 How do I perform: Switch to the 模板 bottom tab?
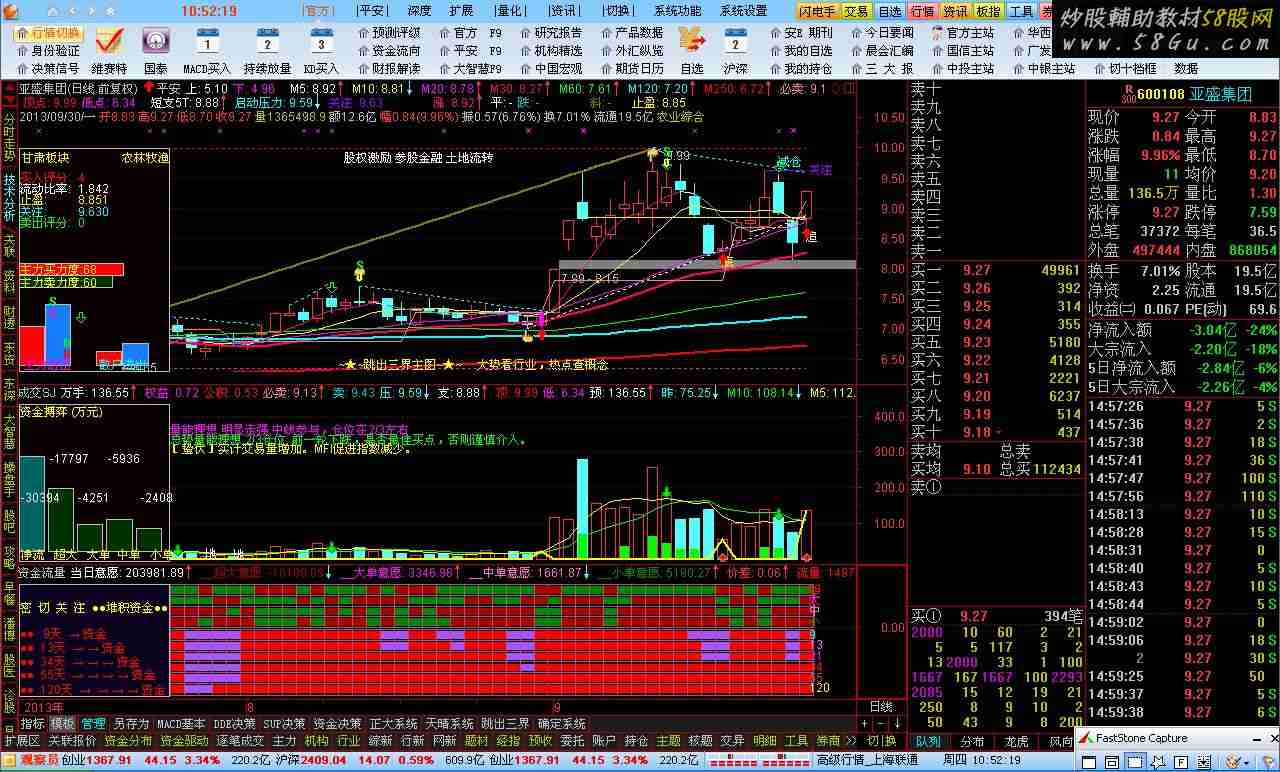(63, 723)
